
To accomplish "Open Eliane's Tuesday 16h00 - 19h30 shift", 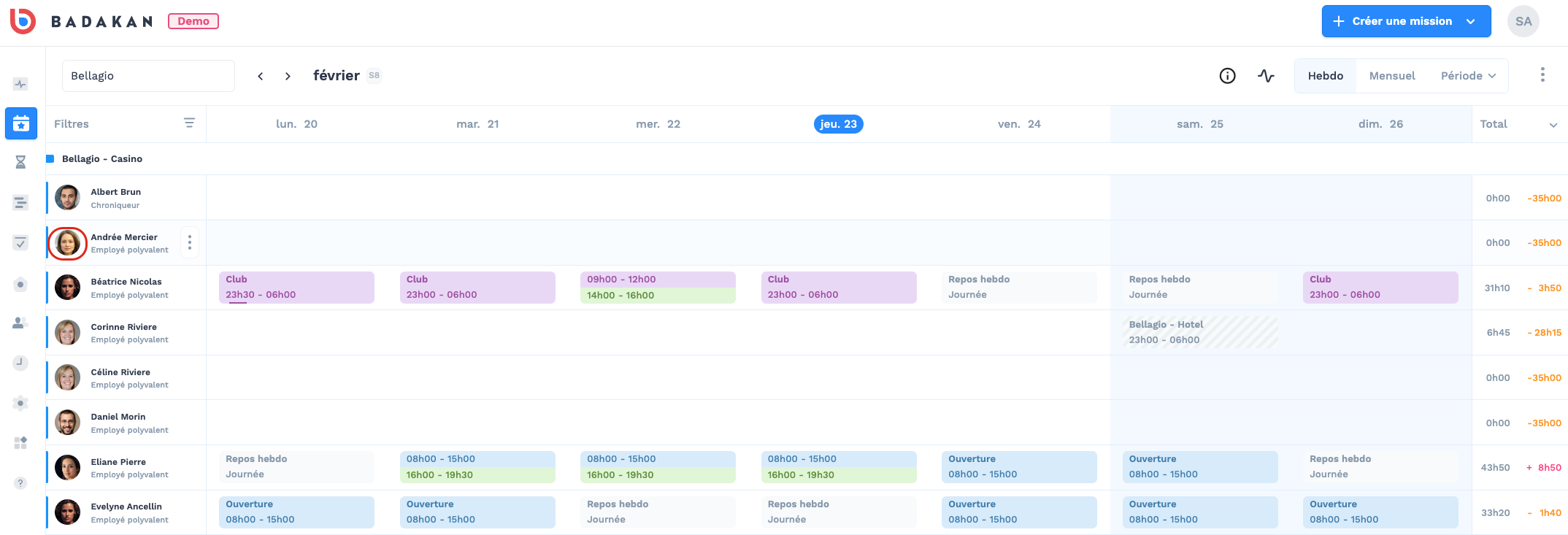I will click(477, 475).
